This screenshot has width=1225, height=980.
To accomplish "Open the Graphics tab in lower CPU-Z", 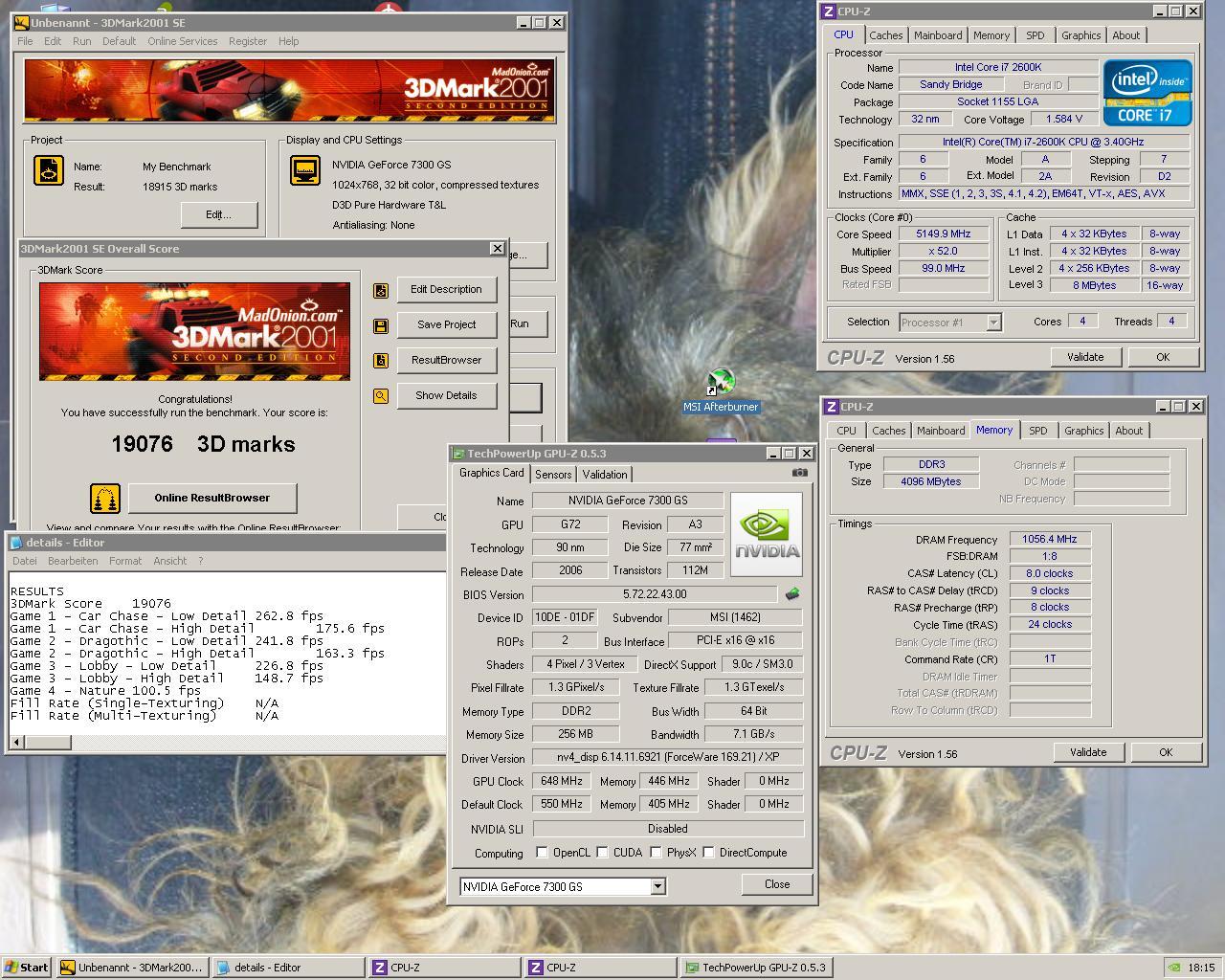I will [1084, 431].
